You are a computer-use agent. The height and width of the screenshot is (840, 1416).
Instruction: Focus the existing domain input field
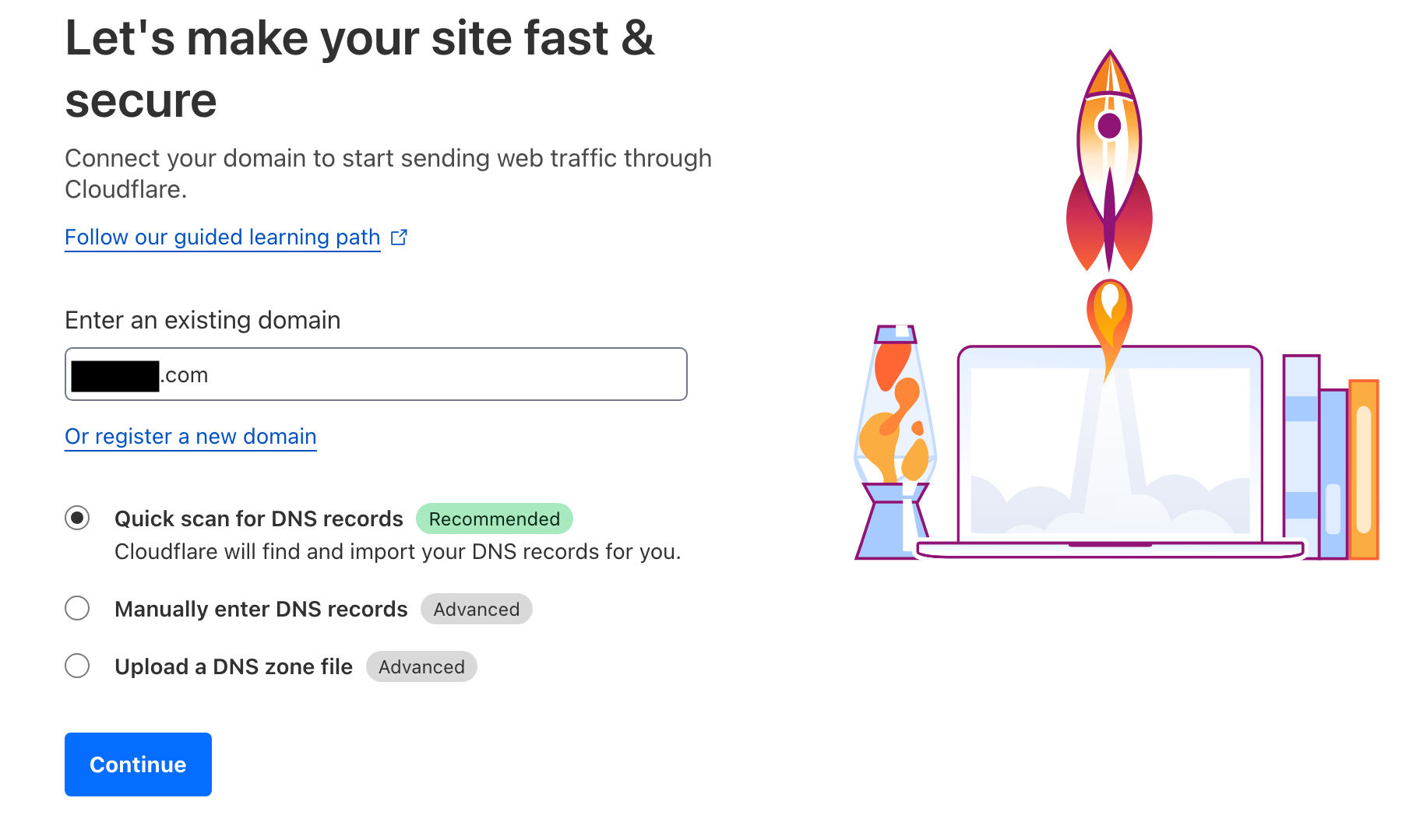pyautogui.click(x=421, y=374)
